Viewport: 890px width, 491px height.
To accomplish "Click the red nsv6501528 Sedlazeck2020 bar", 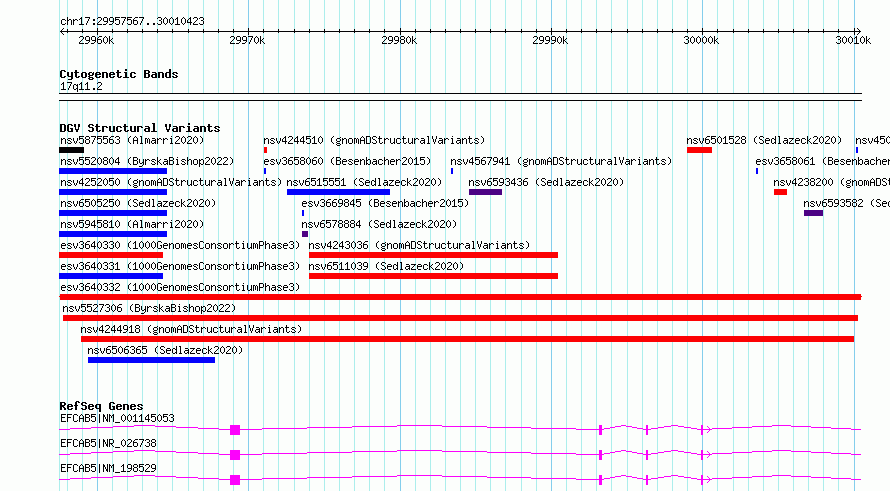I will (699, 150).
